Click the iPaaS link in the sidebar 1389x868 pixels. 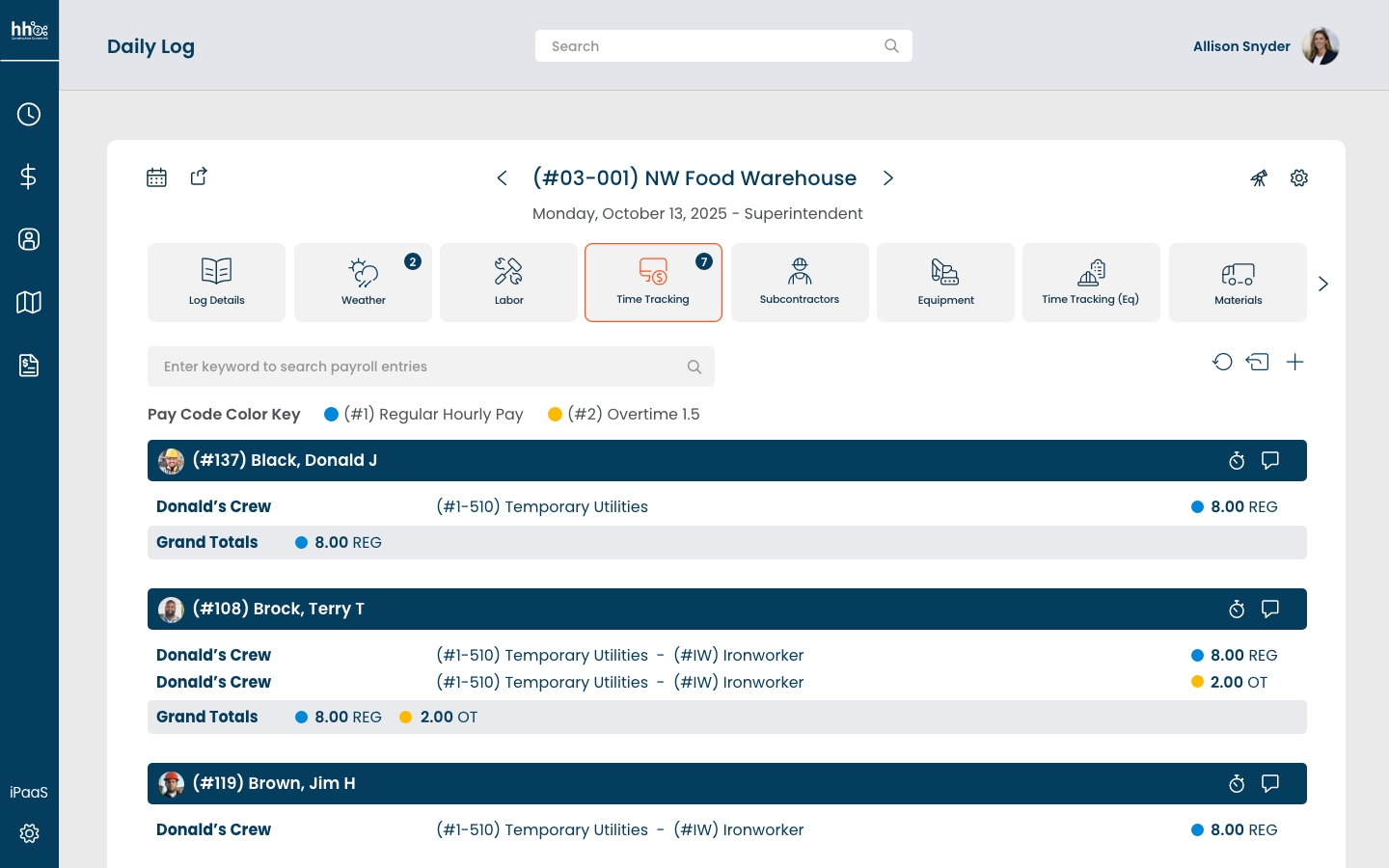coord(29,793)
